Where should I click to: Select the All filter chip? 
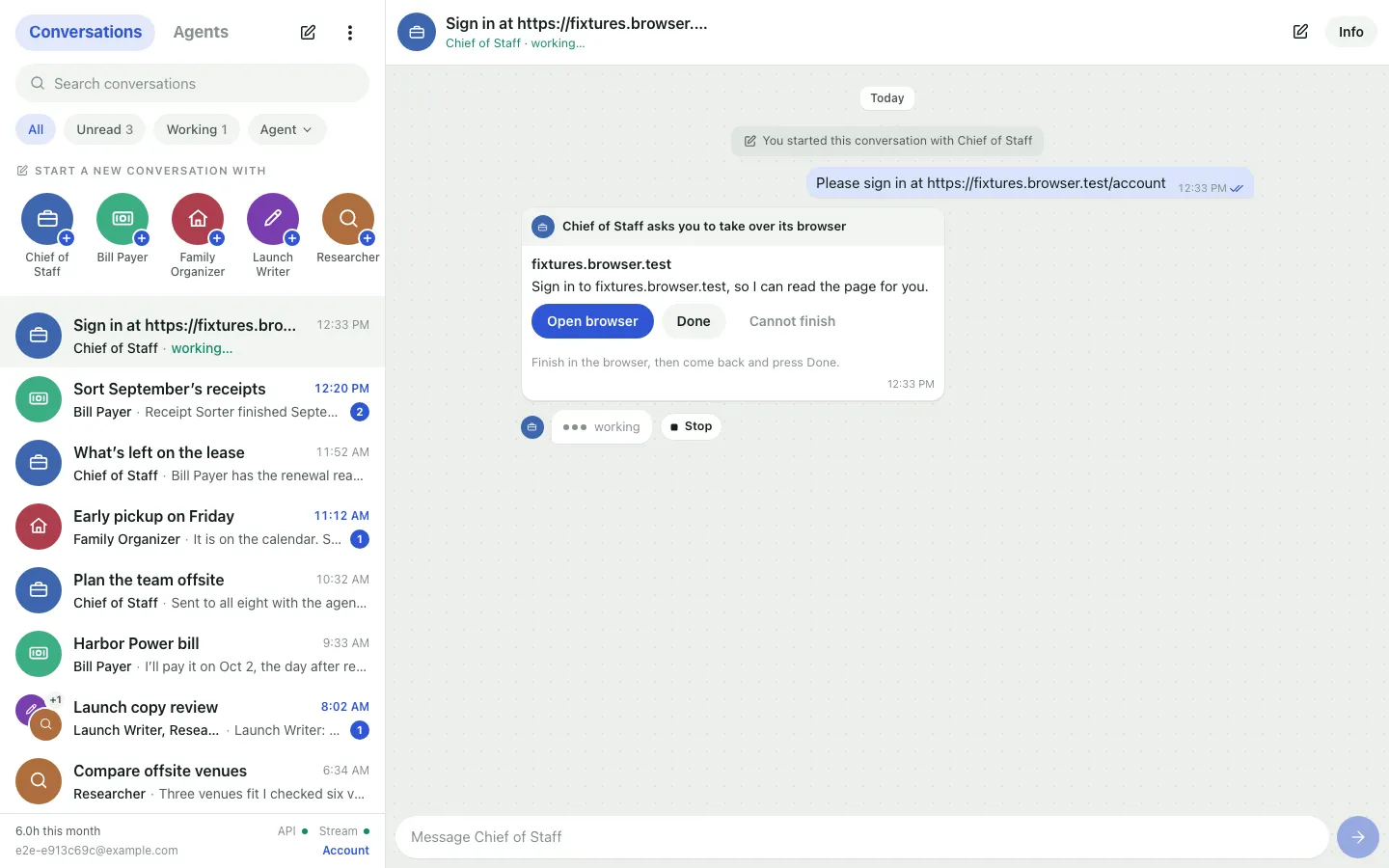pyautogui.click(x=36, y=129)
